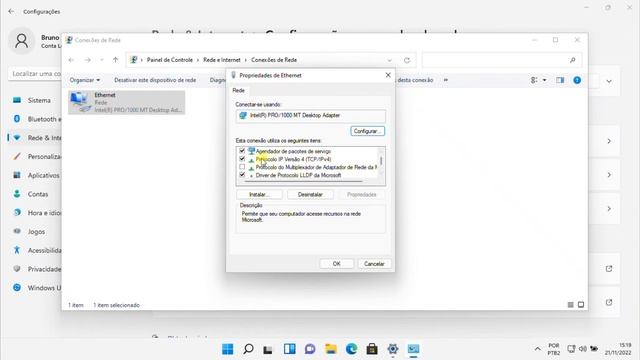640x360 pixels.
Task: Click the Configurar button
Action: click(367, 131)
